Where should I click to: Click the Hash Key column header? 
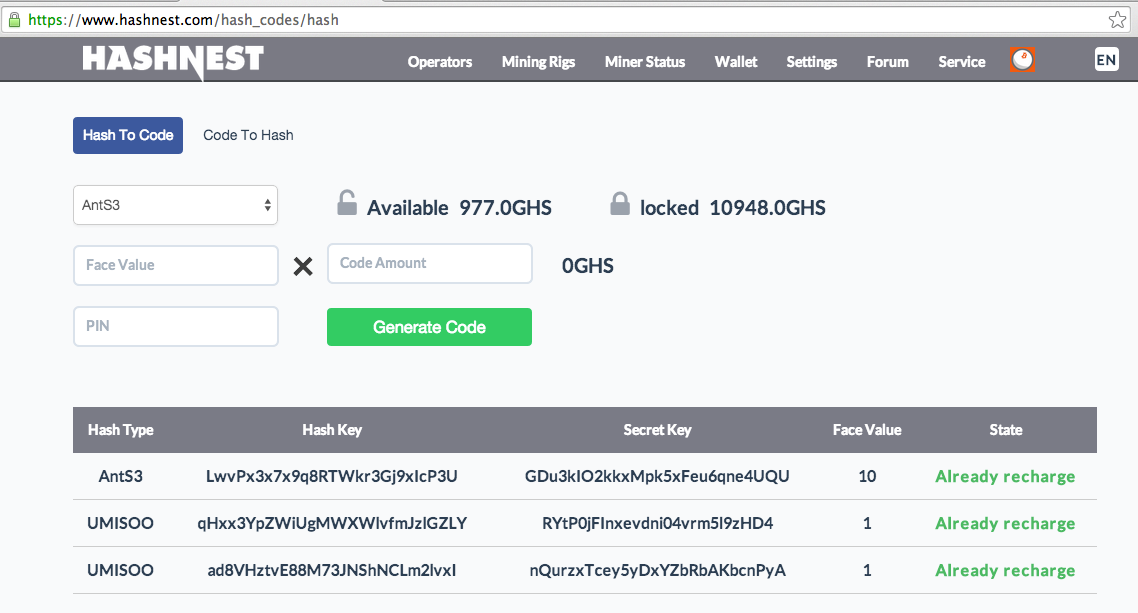pyautogui.click(x=332, y=430)
